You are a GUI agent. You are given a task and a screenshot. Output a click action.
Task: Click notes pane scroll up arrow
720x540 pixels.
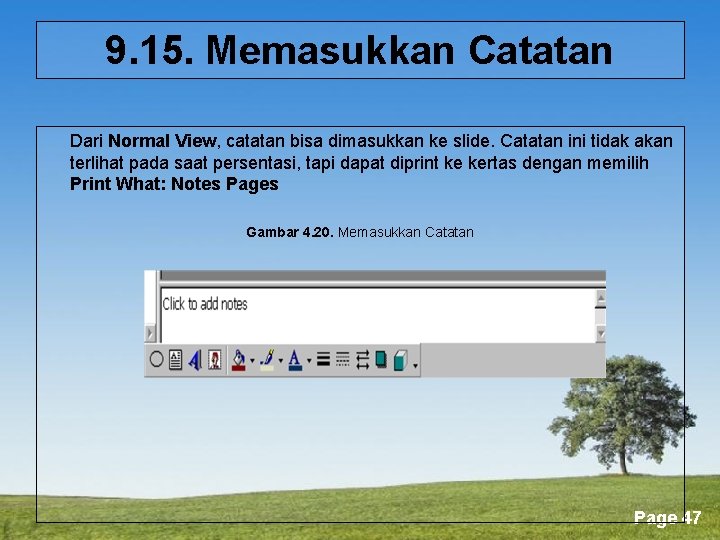click(x=601, y=298)
